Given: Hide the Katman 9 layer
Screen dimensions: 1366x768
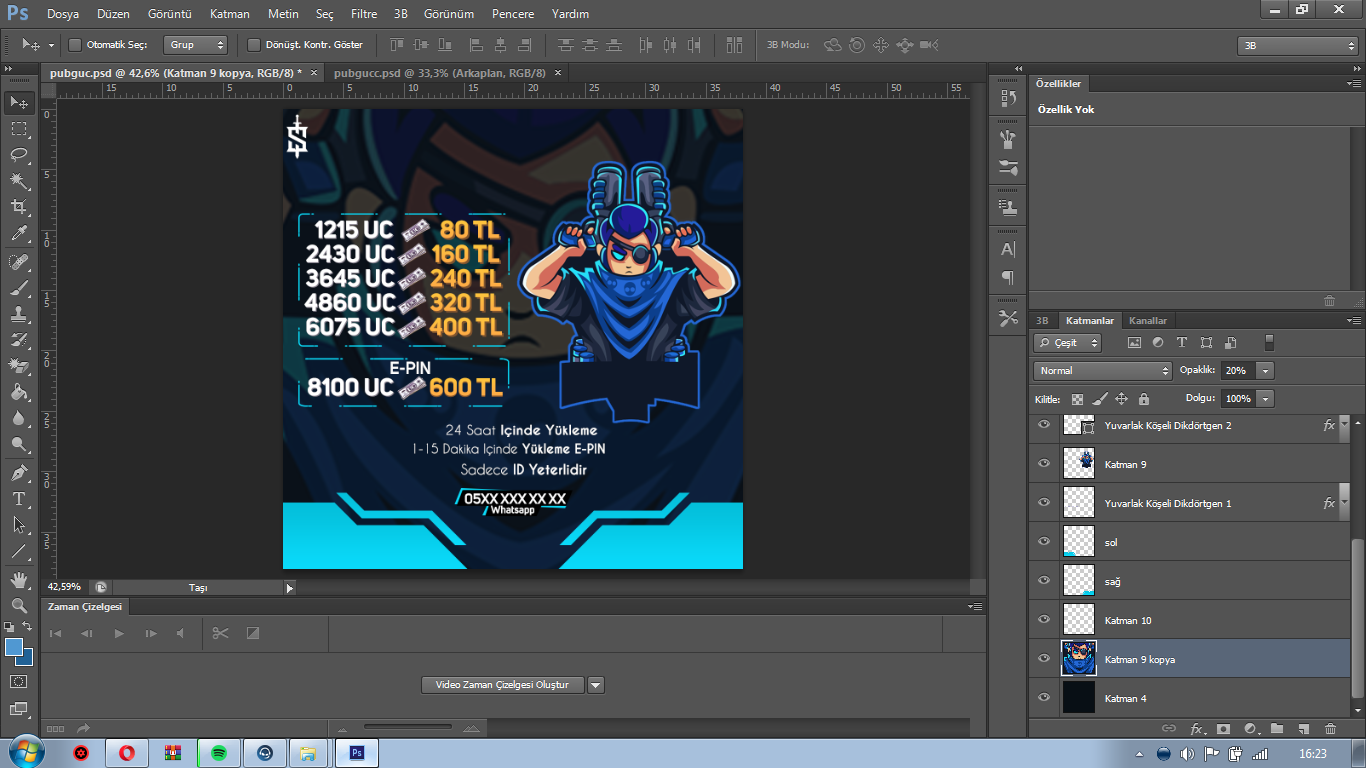Looking at the screenshot, I should pos(1044,464).
